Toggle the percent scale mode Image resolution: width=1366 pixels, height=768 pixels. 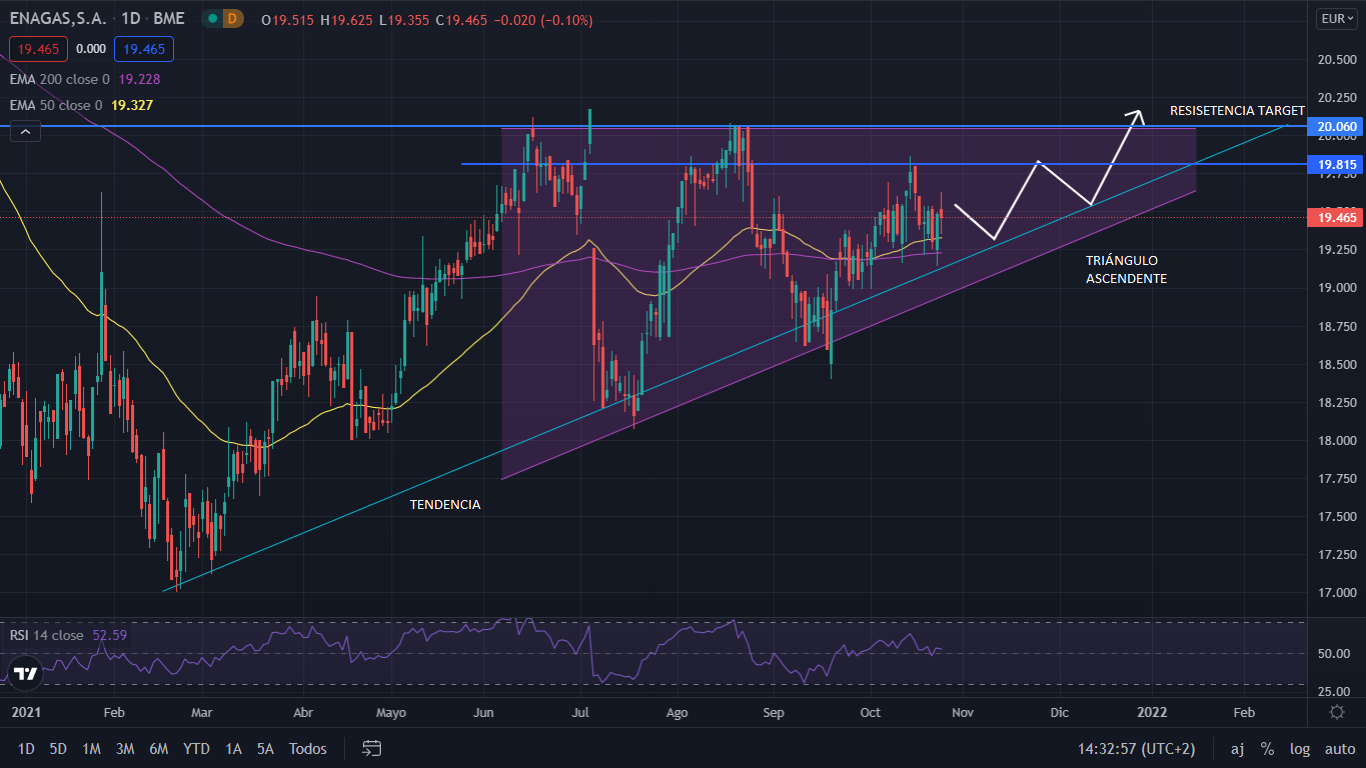click(x=1267, y=748)
